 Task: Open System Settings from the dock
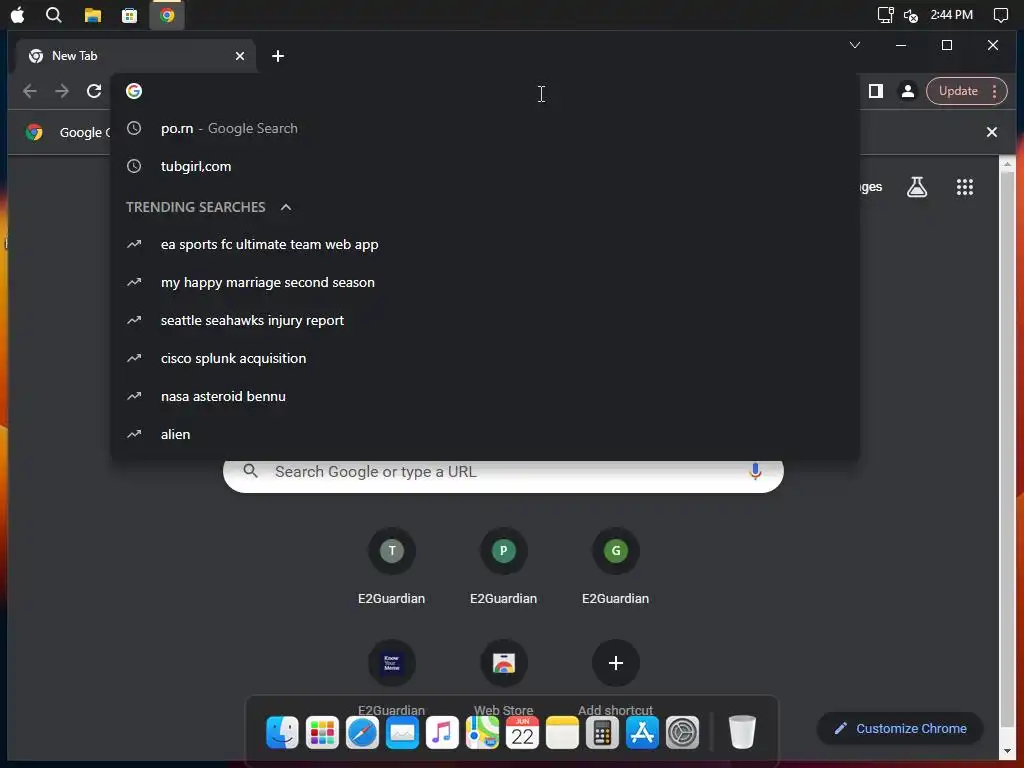tap(682, 733)
